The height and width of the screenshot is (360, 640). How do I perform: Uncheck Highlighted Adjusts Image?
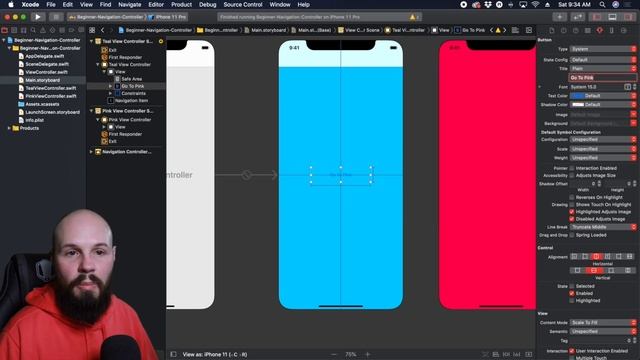click(x=572, y=212)
